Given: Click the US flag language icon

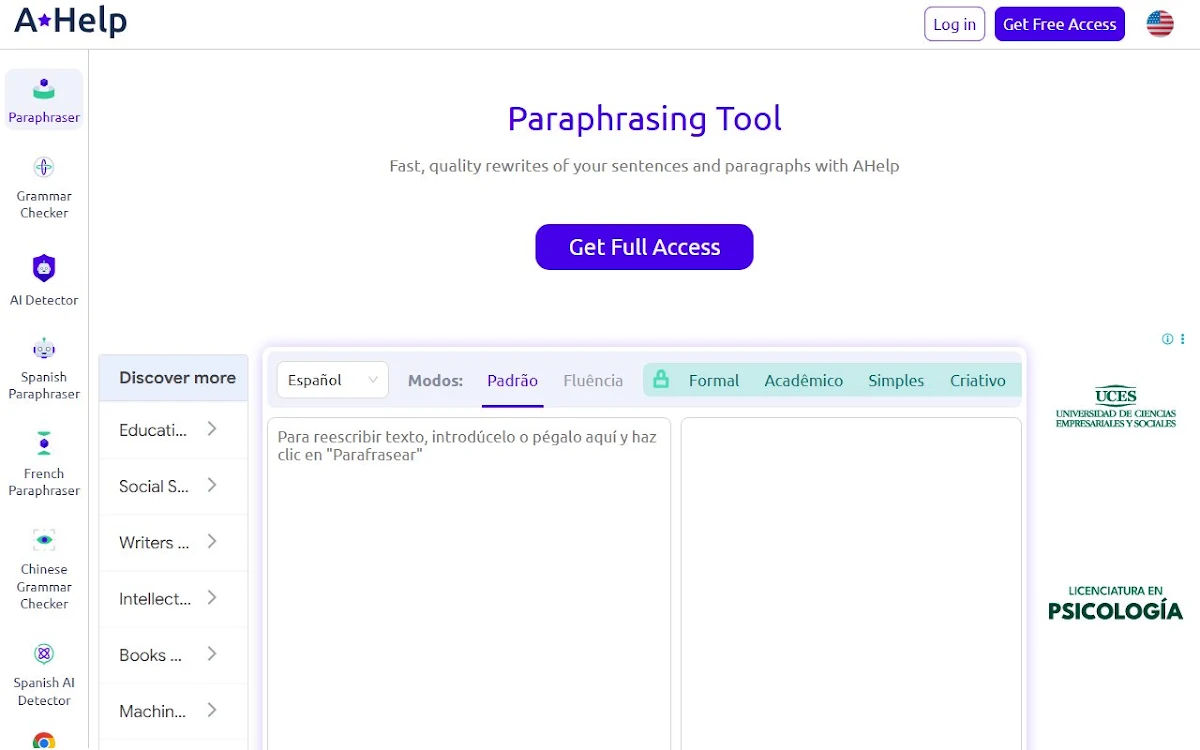Looking at the screenshot, I should tap(1160, 24).
